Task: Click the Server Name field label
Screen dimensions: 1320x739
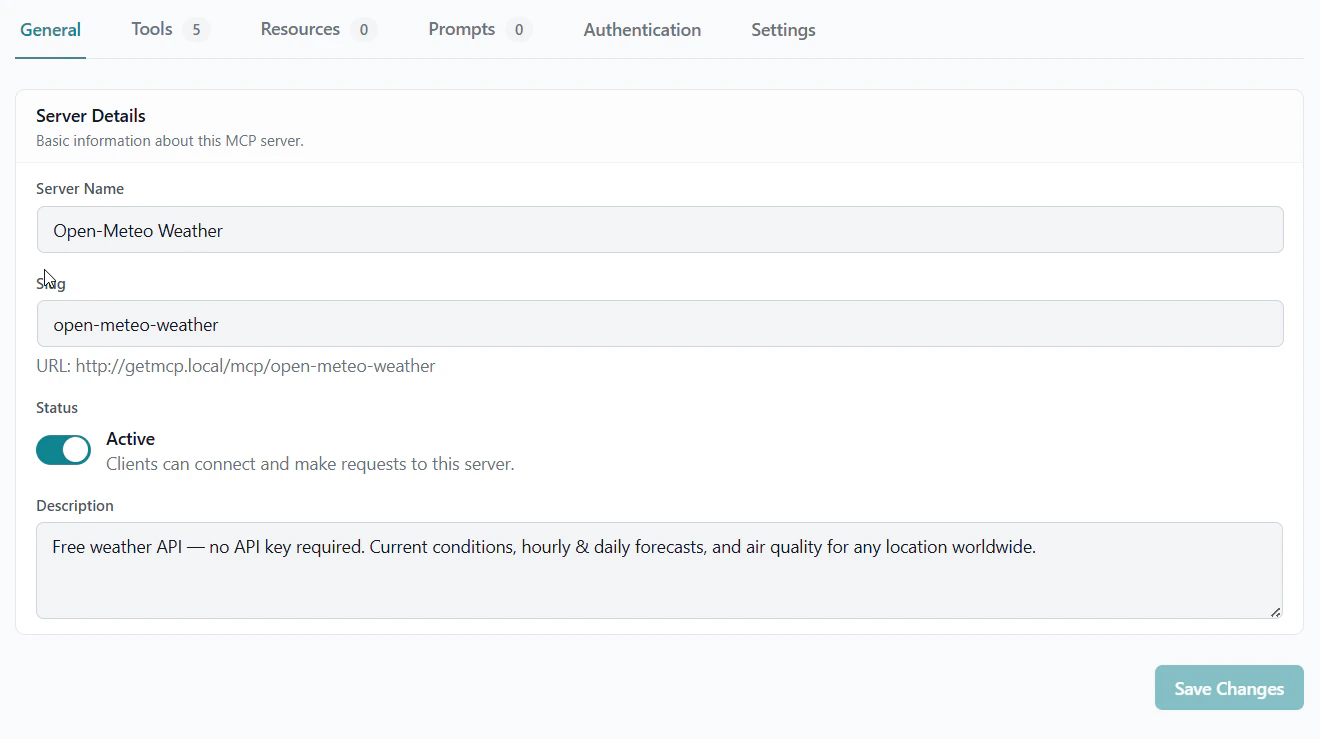Action: pyautogui.click(x=80, y=189)
